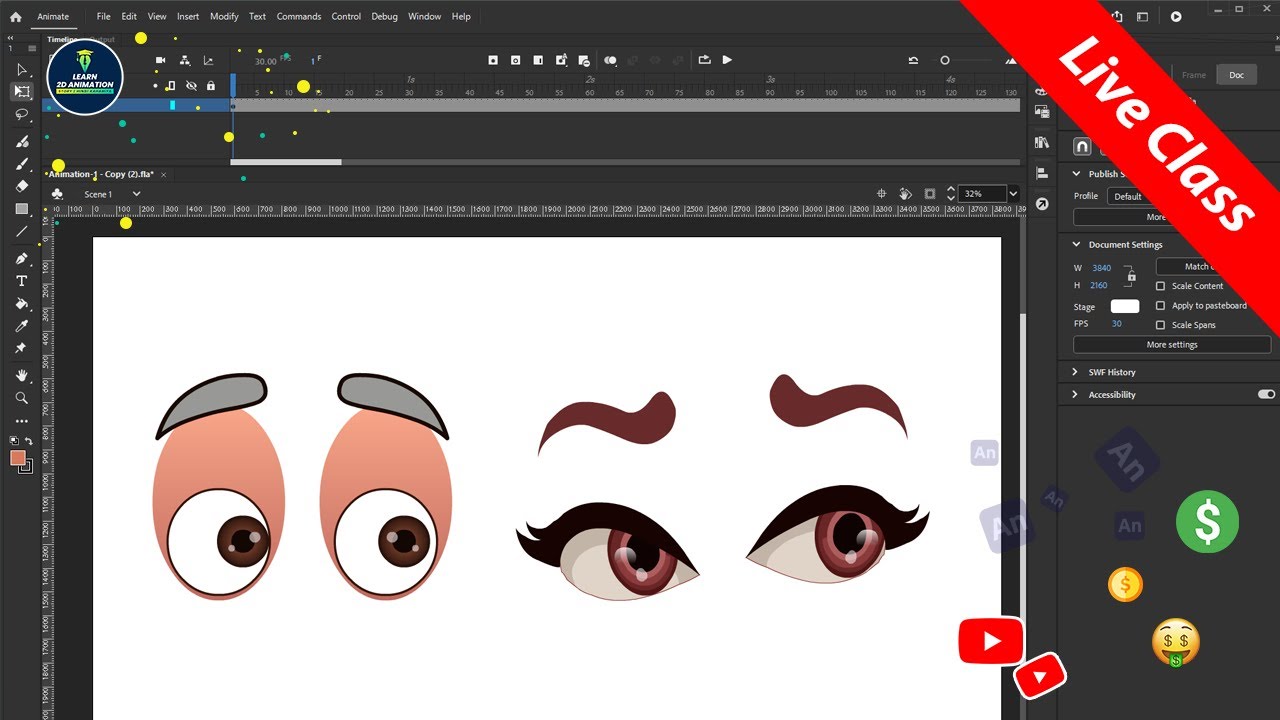Click the swap stroke and fill colors icon

[x=29, y=440]
